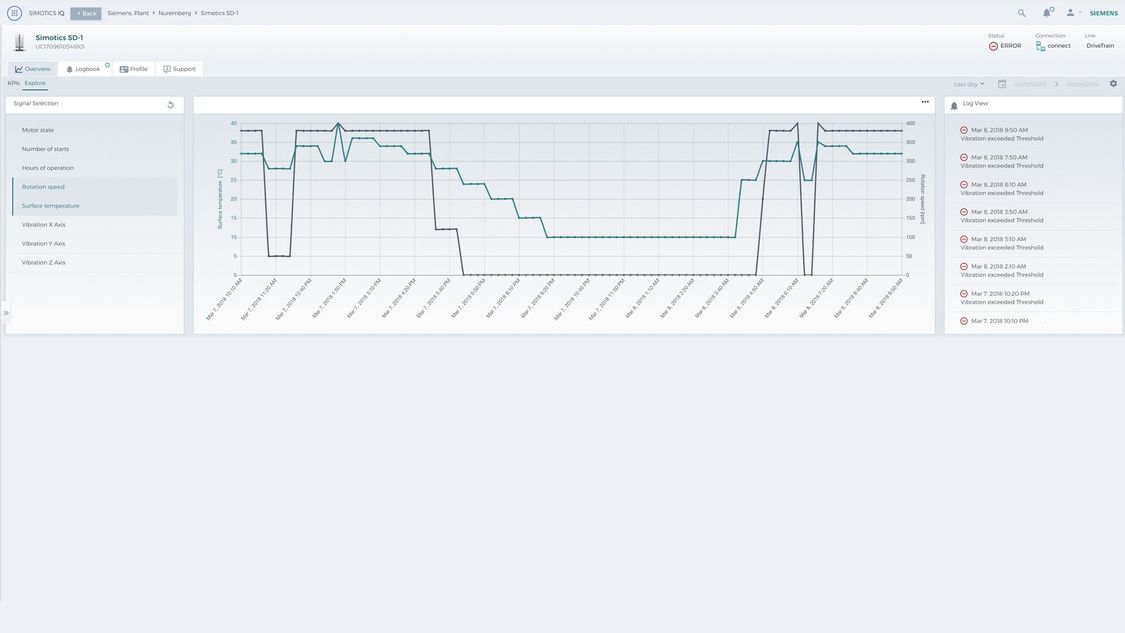Deselect the Rotation speed signal

tap(95, 187)
